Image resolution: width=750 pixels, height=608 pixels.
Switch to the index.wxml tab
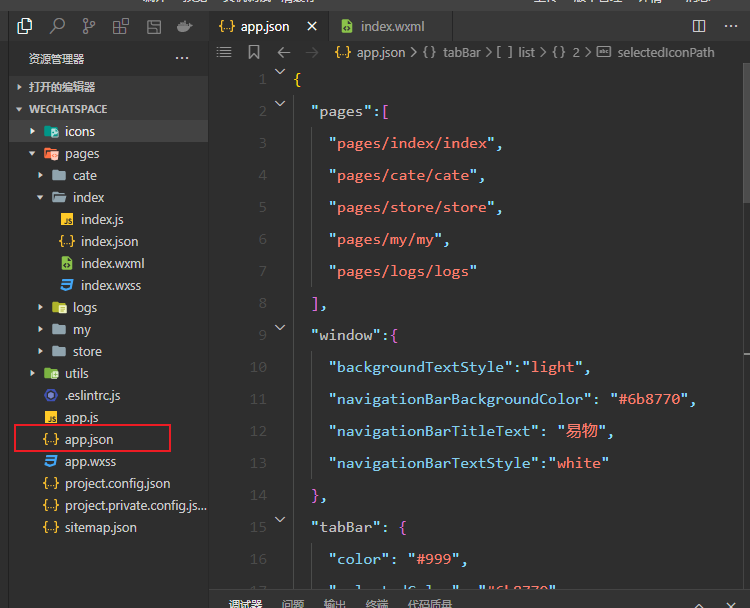(391, 26)
